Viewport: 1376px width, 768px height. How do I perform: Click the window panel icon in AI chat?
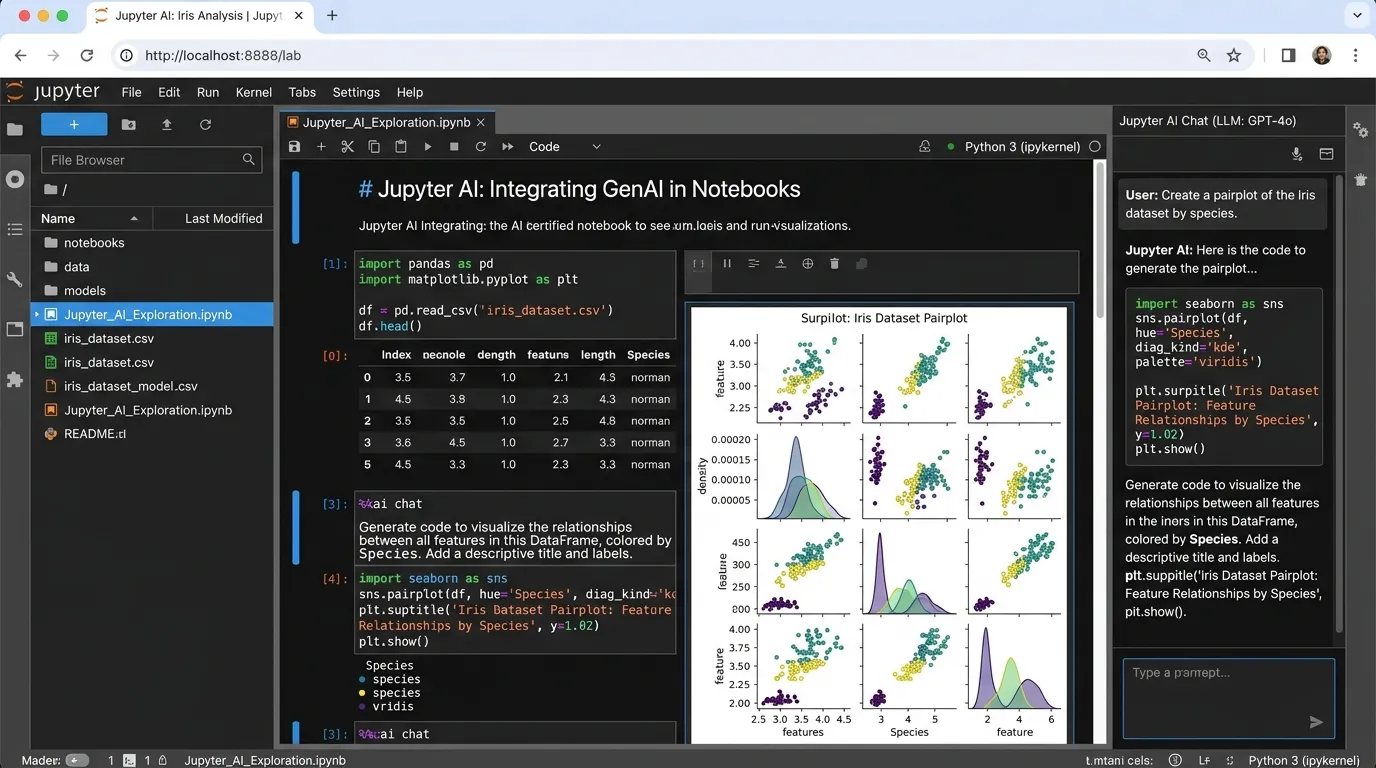[1326, 154]
